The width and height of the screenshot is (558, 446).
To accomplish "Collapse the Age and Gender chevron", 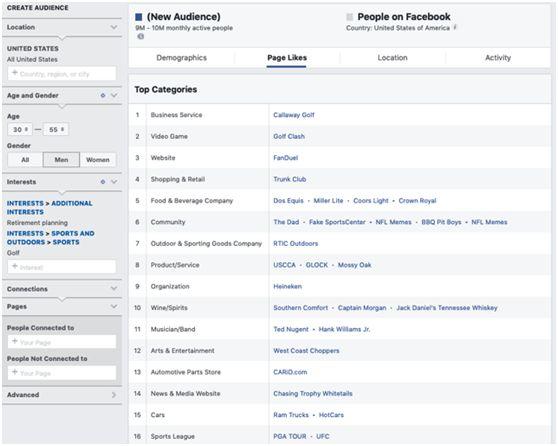I will click(114, 95).
